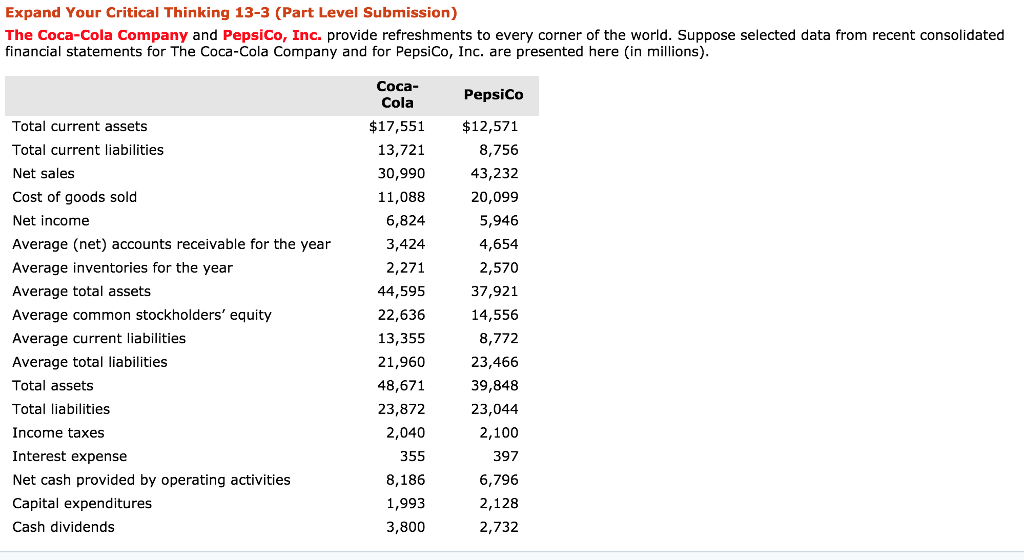1024x560 pixels.
Task: Select the Income taxes row label
Action: (x=58, y=432)
